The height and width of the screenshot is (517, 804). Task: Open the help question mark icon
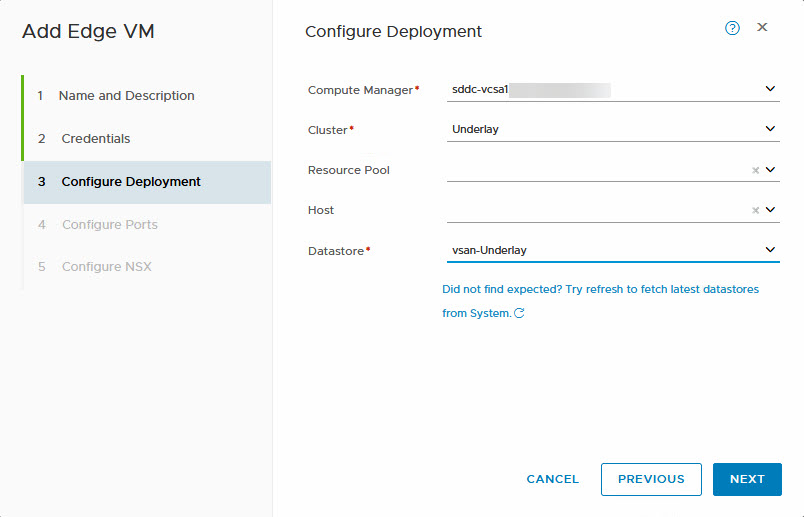732,28
